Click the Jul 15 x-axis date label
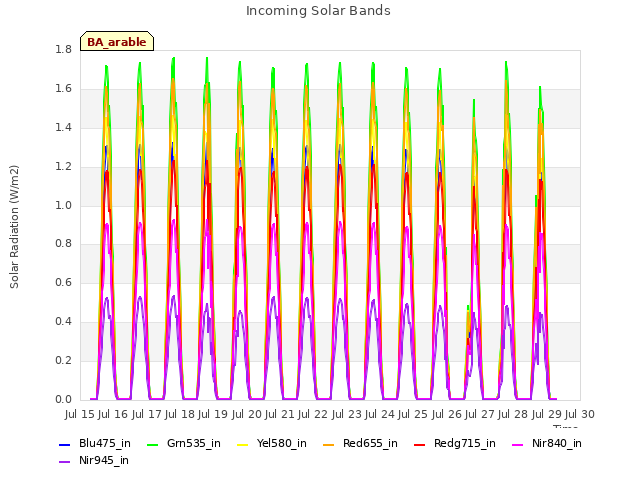This screenshot has height=480, width=640. tap(80, 414)
